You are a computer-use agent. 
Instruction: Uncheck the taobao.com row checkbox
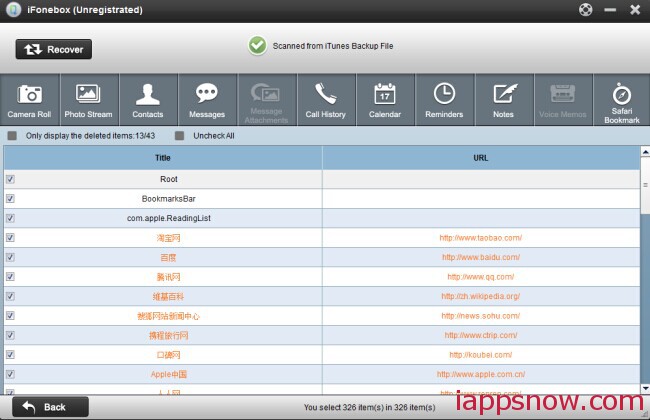click(10, 238)
